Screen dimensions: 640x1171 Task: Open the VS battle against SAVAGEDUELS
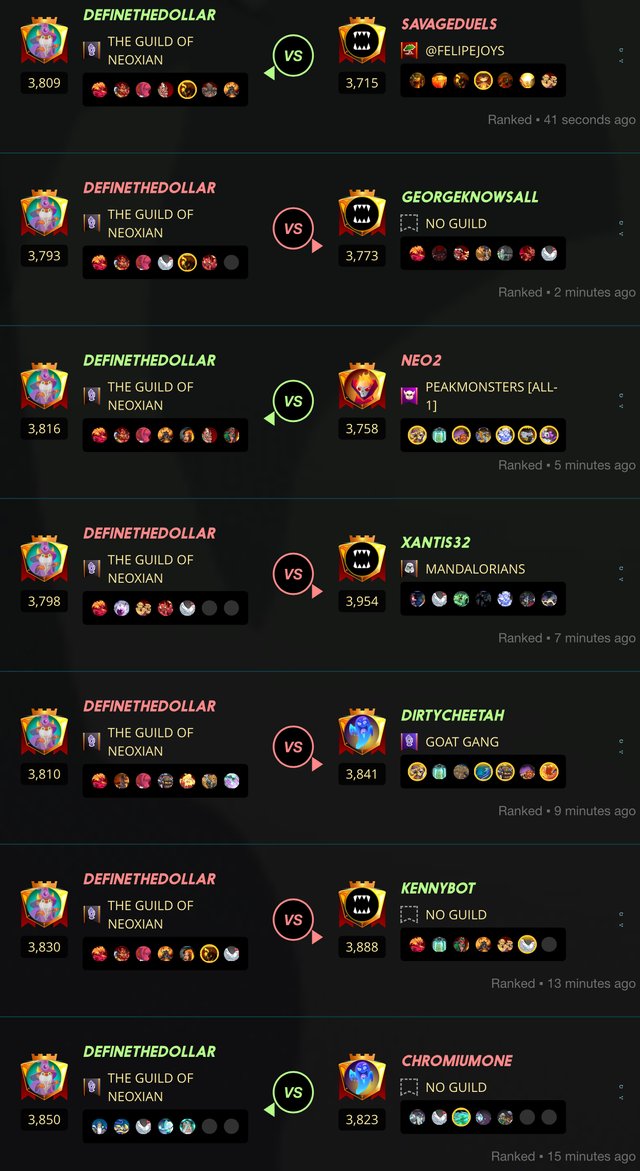coord(293,56)
